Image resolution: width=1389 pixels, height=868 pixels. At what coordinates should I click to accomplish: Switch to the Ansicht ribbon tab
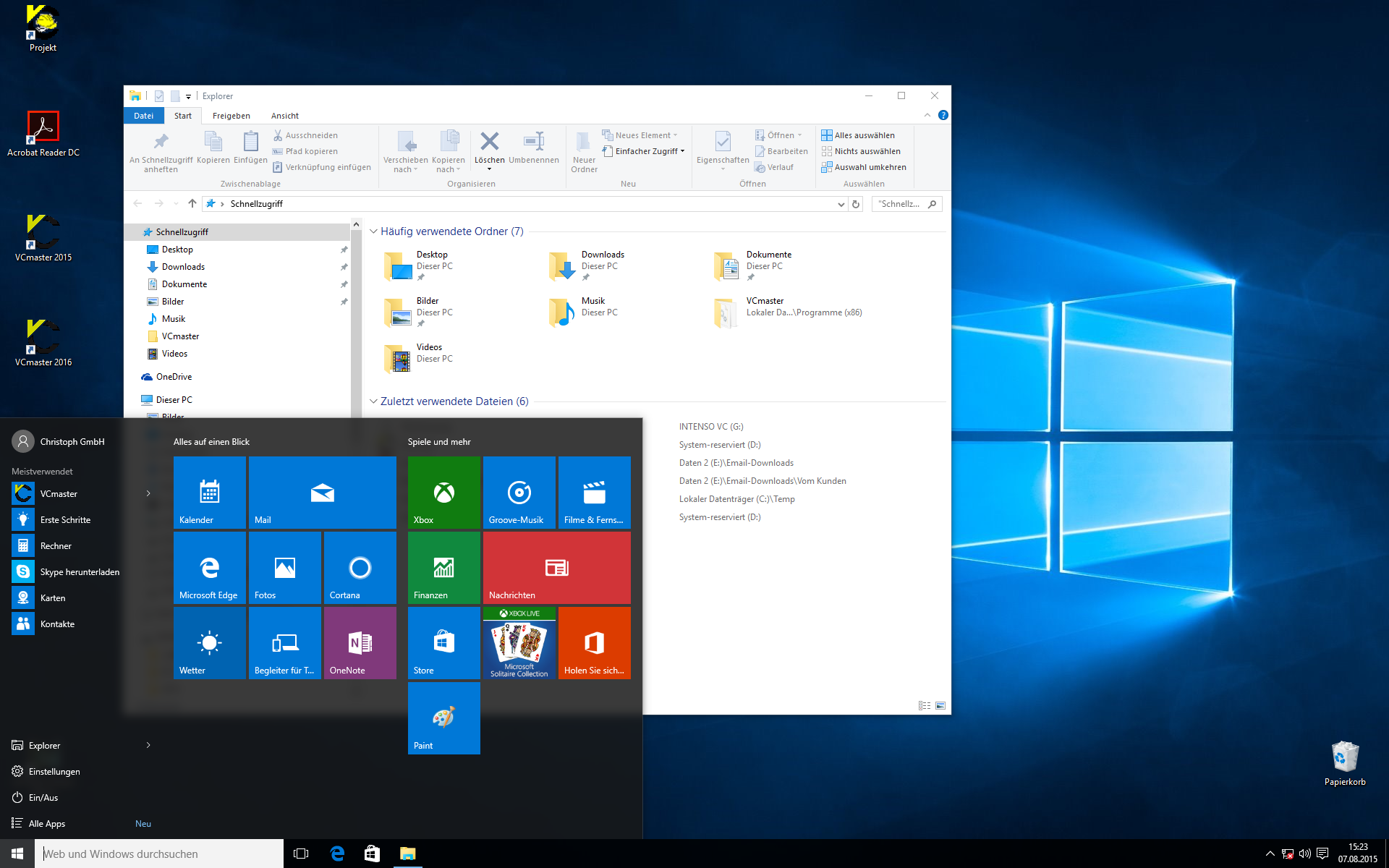(284, 116)
